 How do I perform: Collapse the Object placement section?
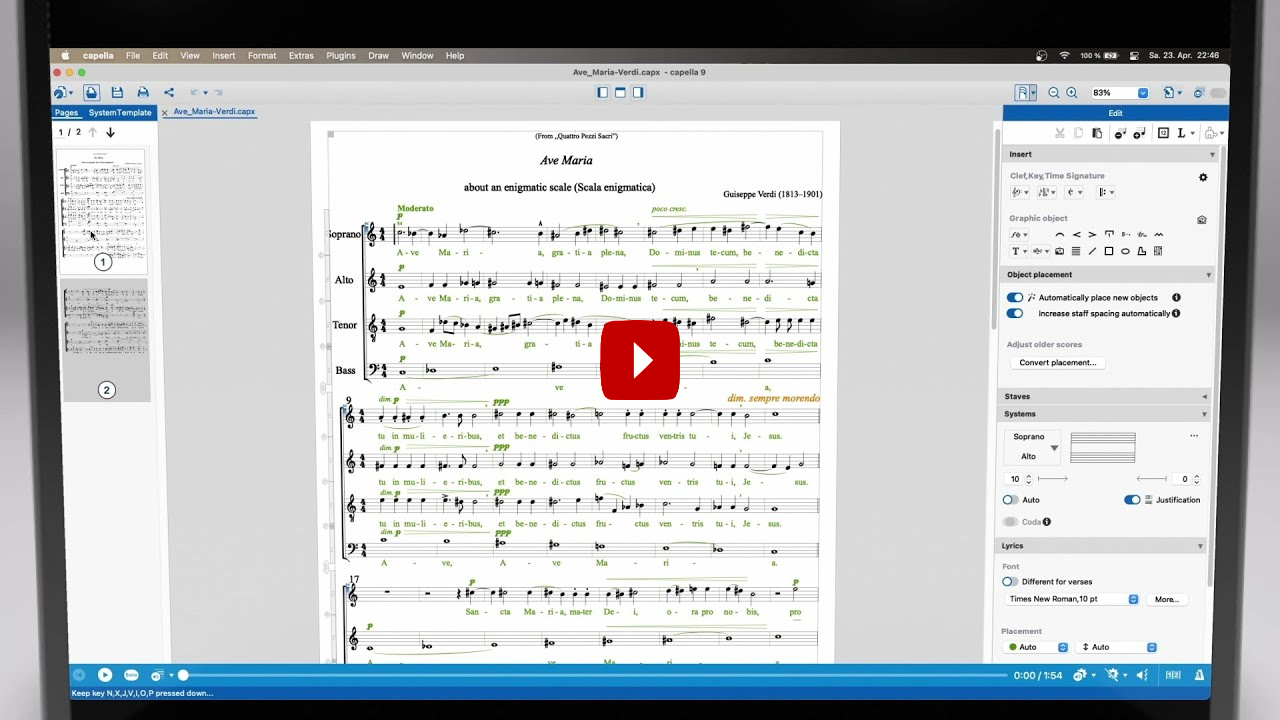click(x=1208, y=275)
